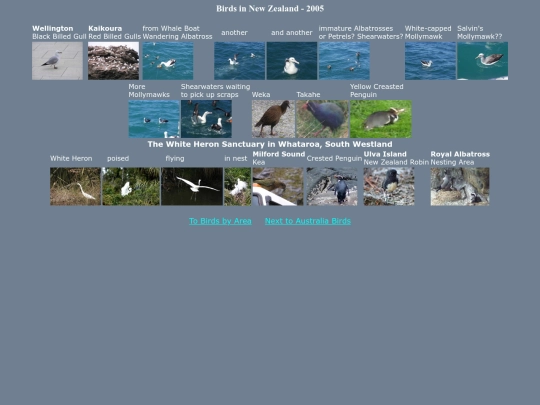
Task: Open the Shearwaters waiting for scraps photo
Action: pos(206,119)
